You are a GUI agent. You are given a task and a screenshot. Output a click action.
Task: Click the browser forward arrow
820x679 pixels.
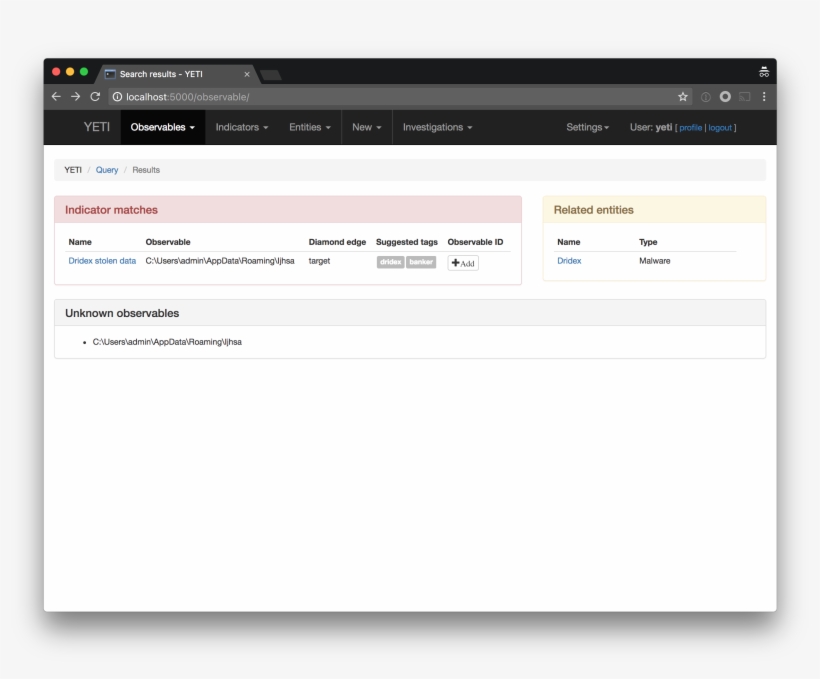pyautogui.click(x=76, y=97)
